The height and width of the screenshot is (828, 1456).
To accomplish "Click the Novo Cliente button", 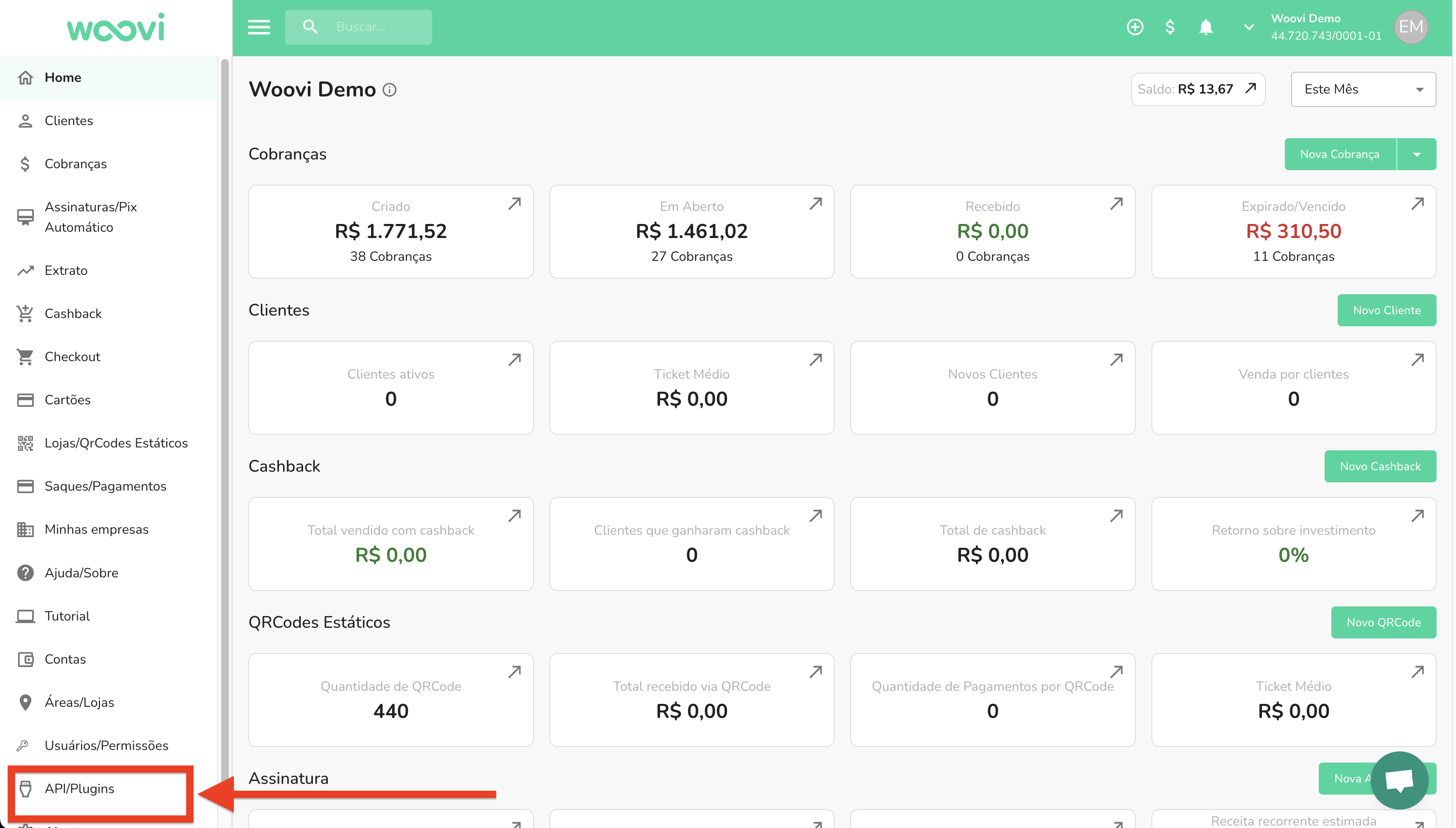I will coord(1386,310).
